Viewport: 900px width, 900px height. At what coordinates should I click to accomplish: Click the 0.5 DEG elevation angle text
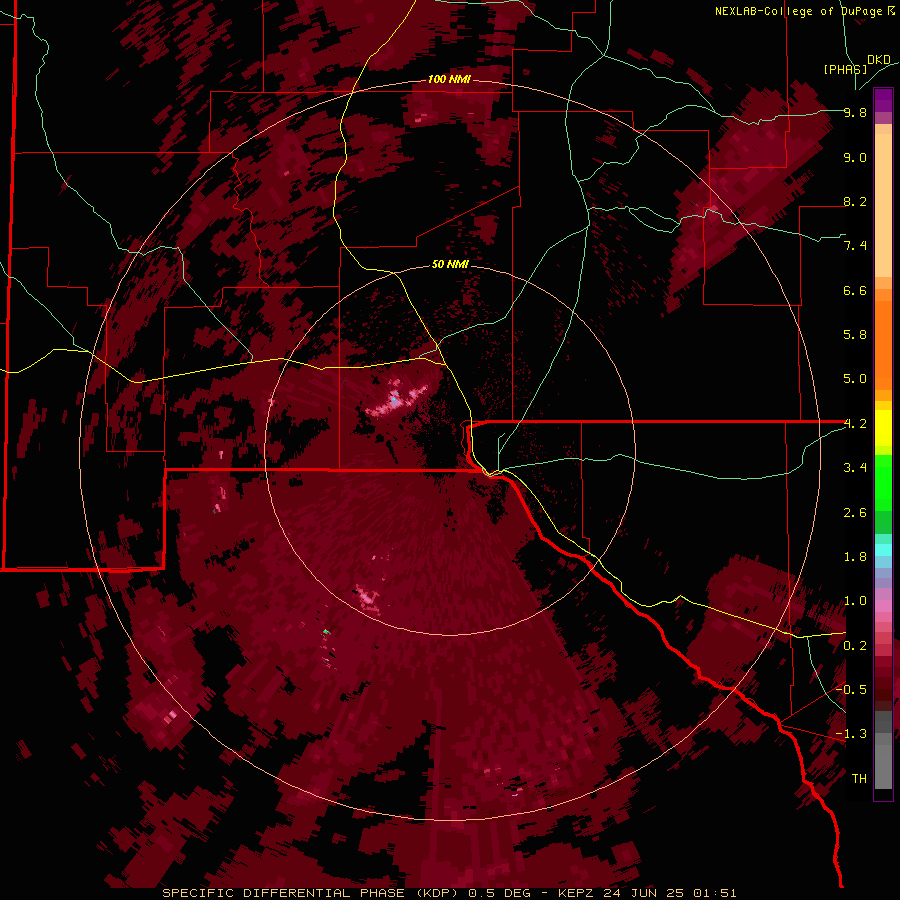tap(499, 893)
